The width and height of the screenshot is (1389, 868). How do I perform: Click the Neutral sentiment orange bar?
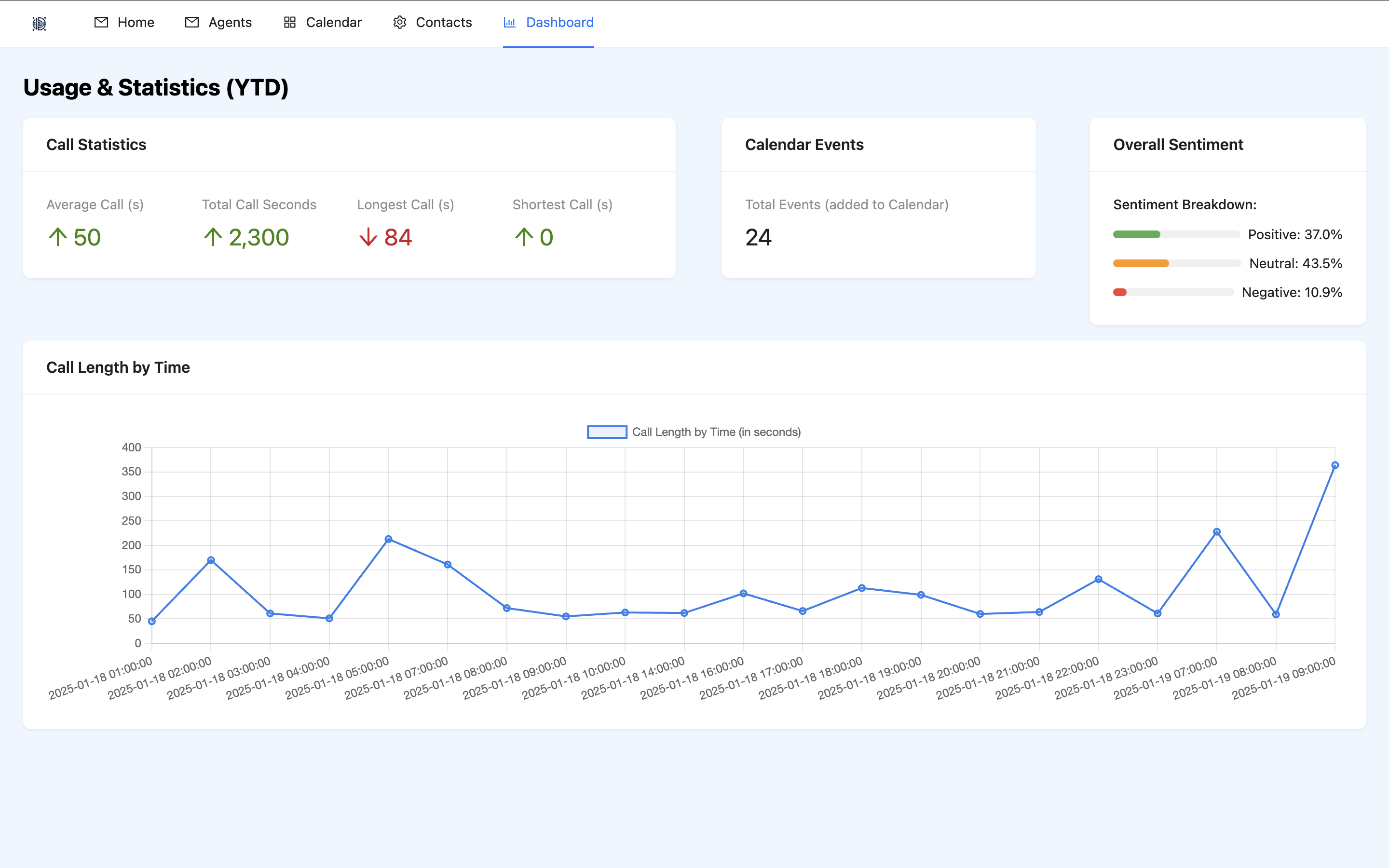click(x=1141, y=263)
